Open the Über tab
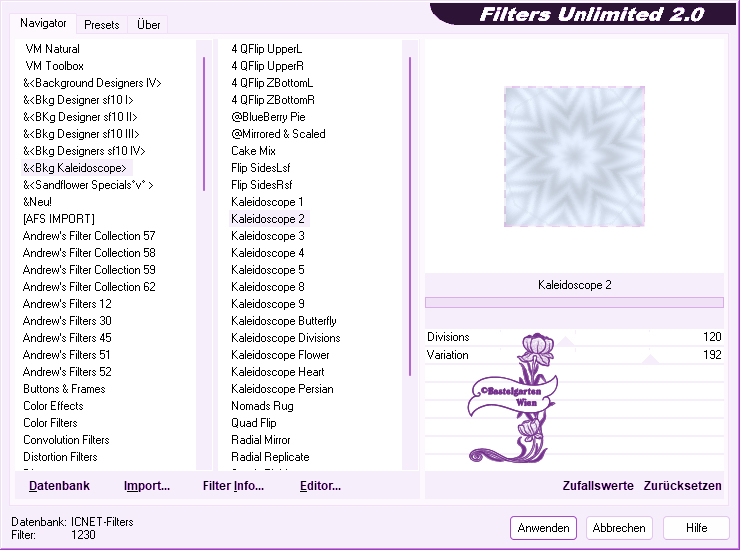This screenshot has width=740, height=550. (x=148, y=25)
